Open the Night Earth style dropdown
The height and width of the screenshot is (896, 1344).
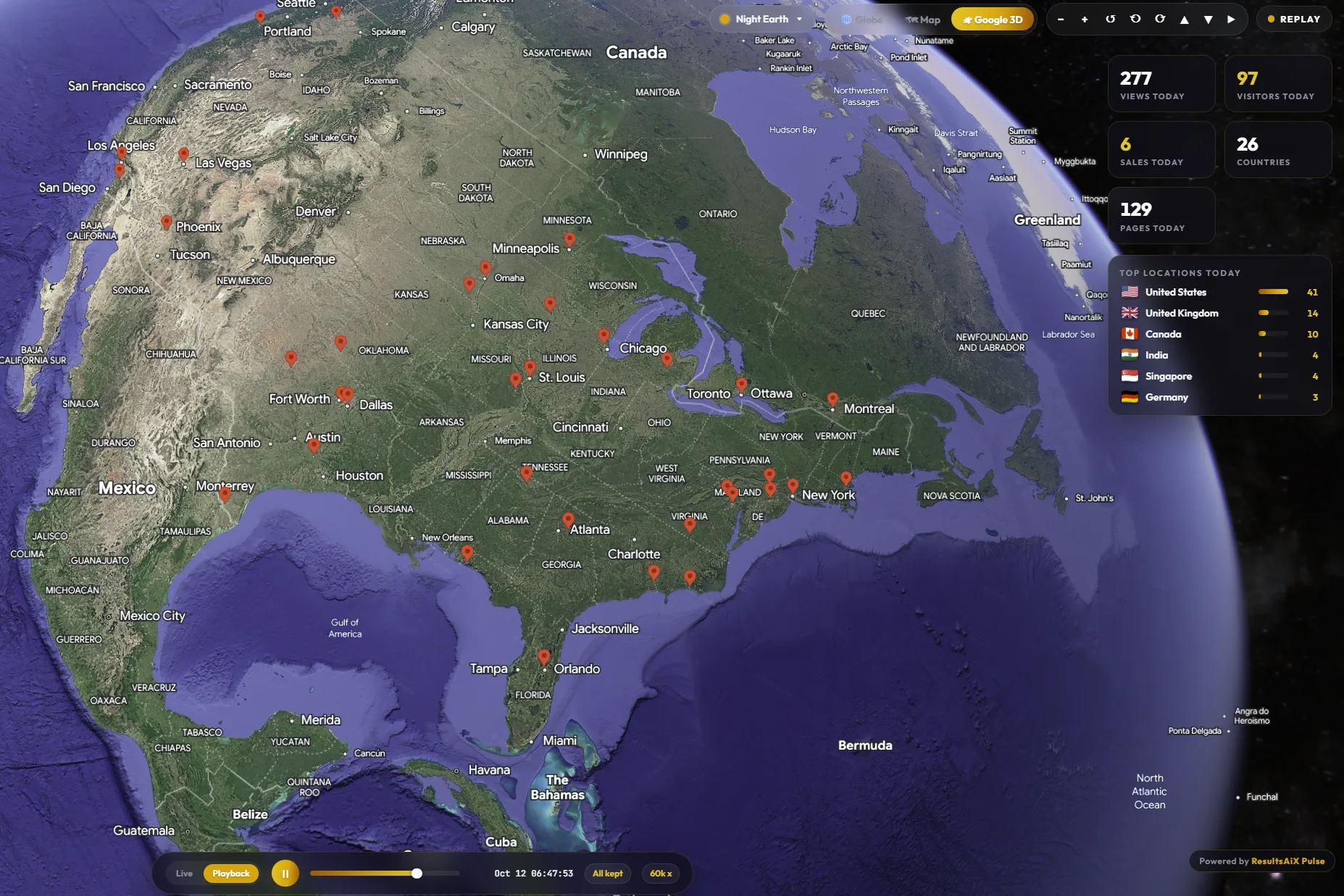pos(761,20)
